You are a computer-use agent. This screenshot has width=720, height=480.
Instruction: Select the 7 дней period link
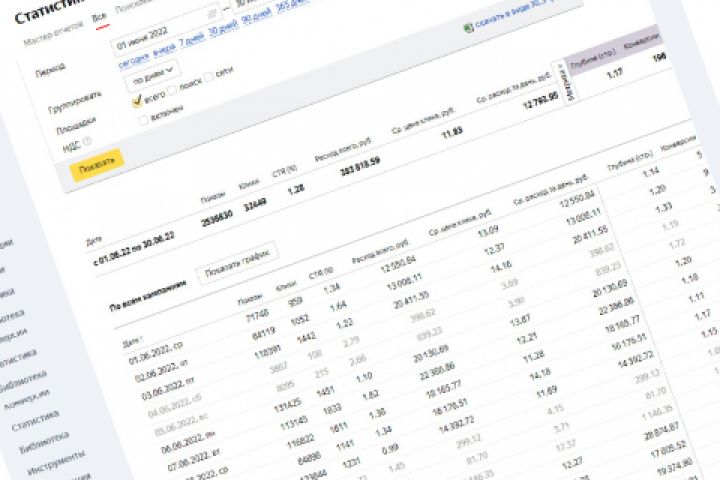(x=191, y=40)
